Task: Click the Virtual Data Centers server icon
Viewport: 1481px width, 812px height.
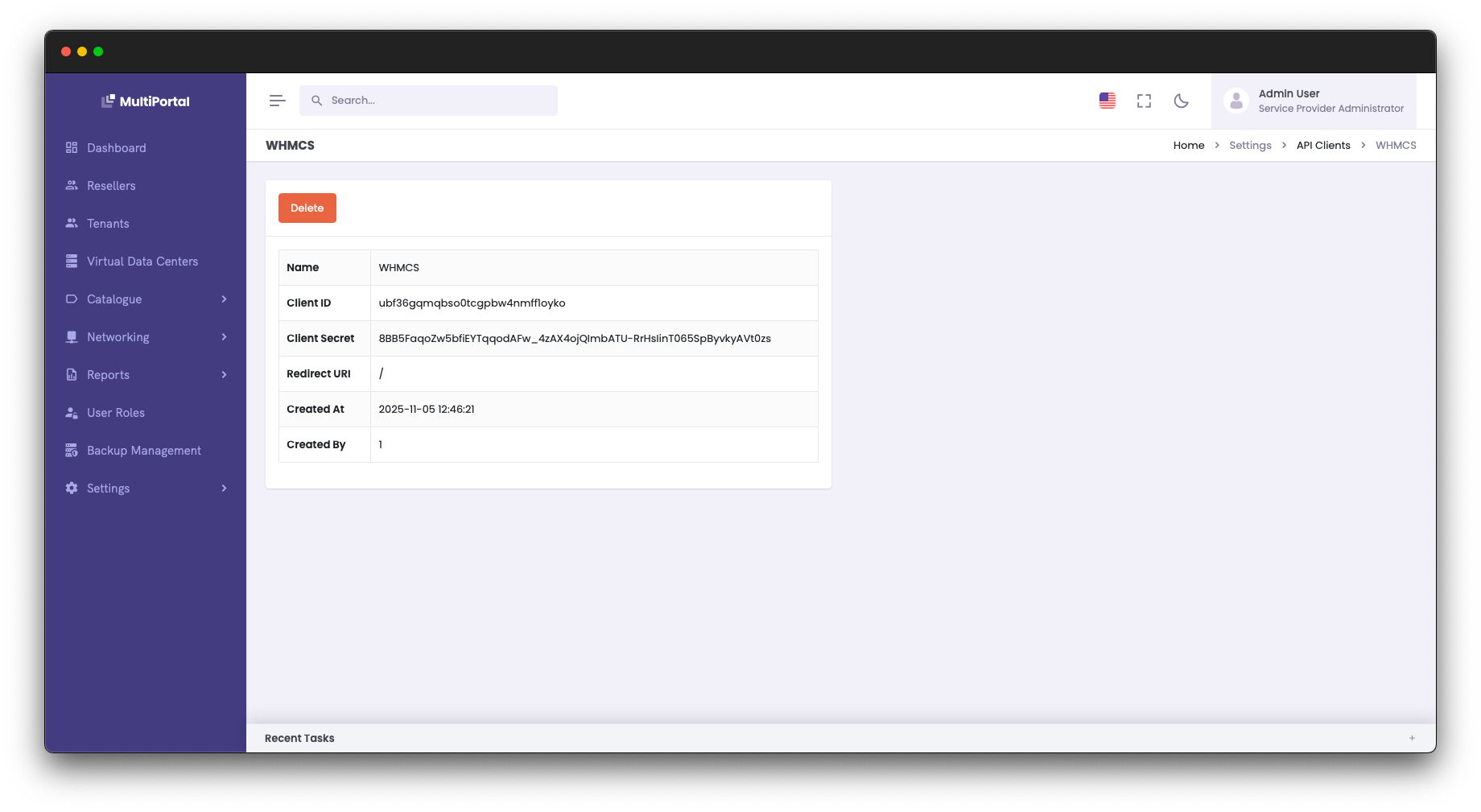Action: (x=72, y=261)
